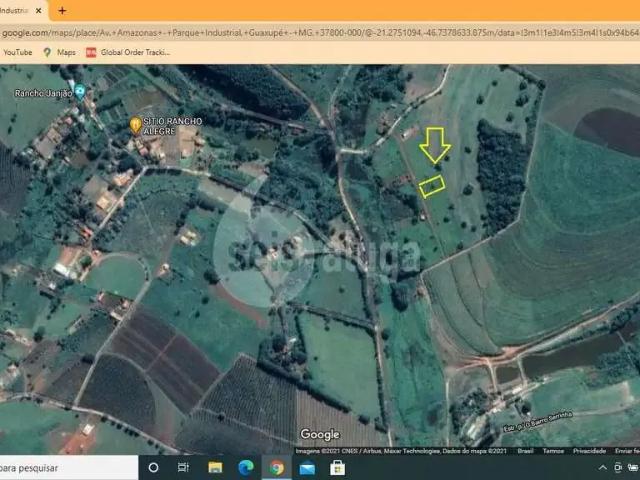The height and width of the screenshot is (480, 640).
Task: Select the Sítio Rancho Alegre marker
Action: click(136, 124)
